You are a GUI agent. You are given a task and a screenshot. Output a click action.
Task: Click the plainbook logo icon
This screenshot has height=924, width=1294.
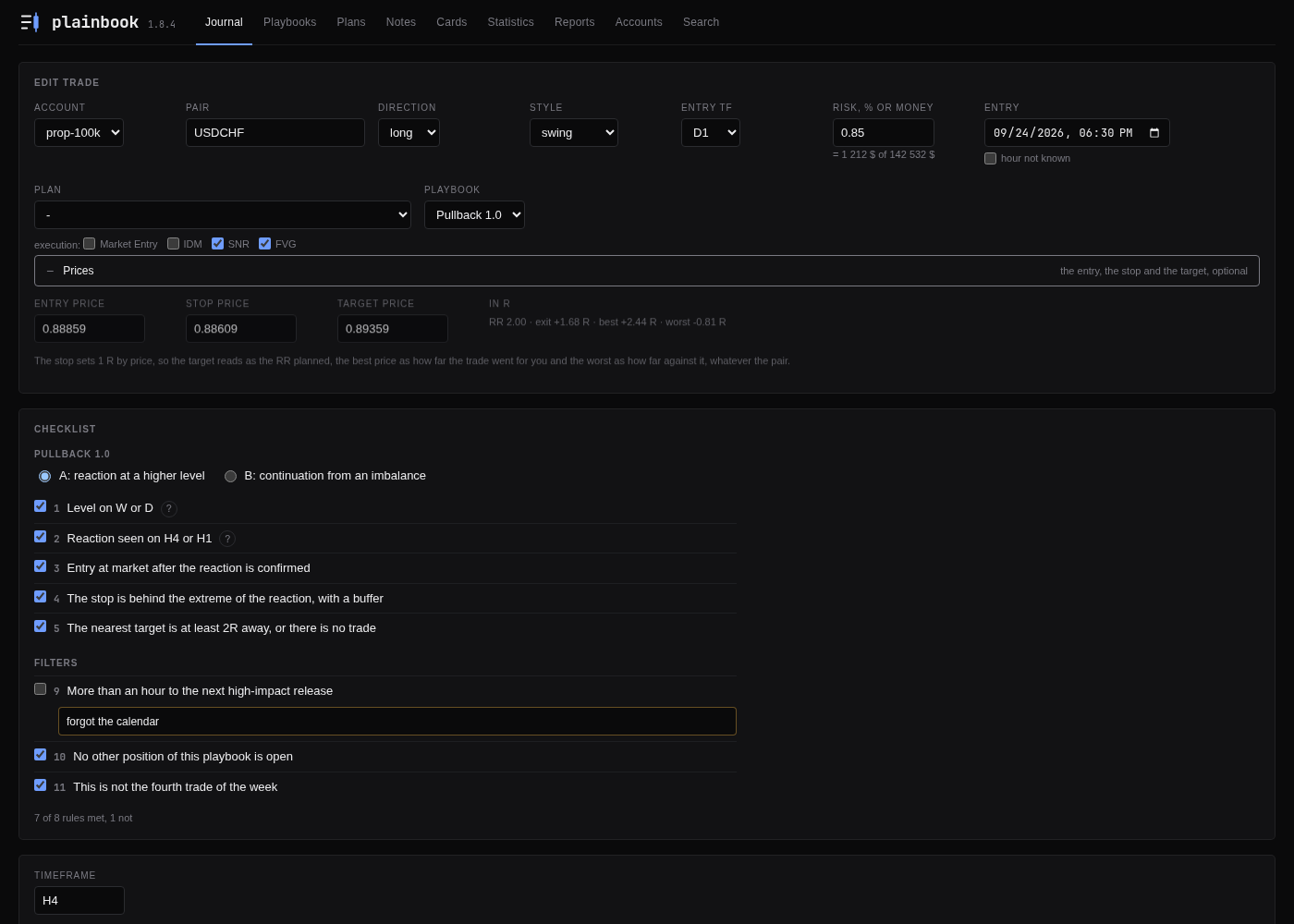[30, 22]
